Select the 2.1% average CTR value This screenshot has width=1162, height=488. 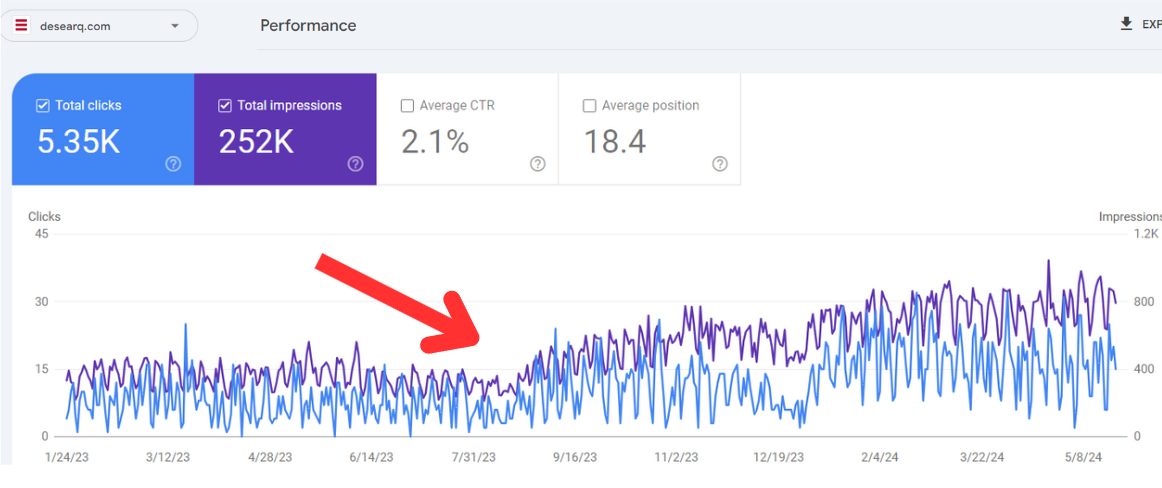point(435,142)
